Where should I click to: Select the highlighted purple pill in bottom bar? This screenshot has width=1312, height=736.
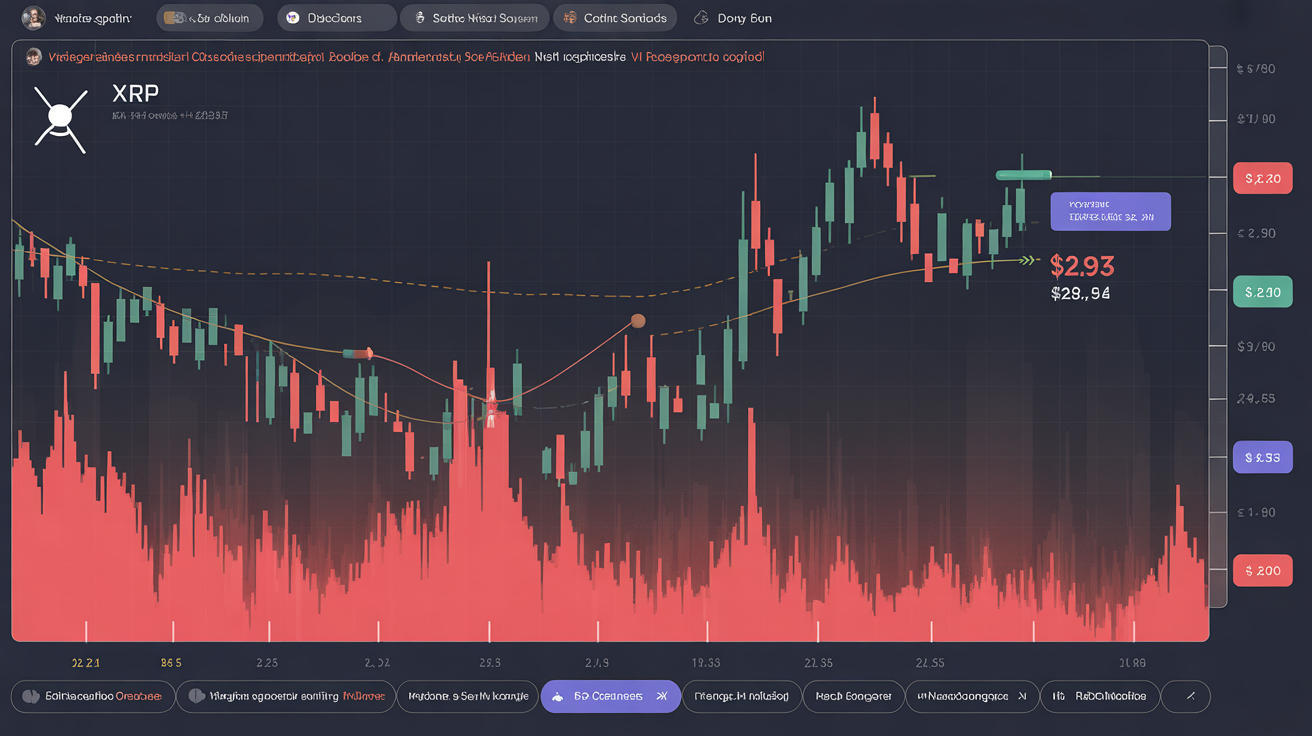pyautogui.click(x=610, y=696)
